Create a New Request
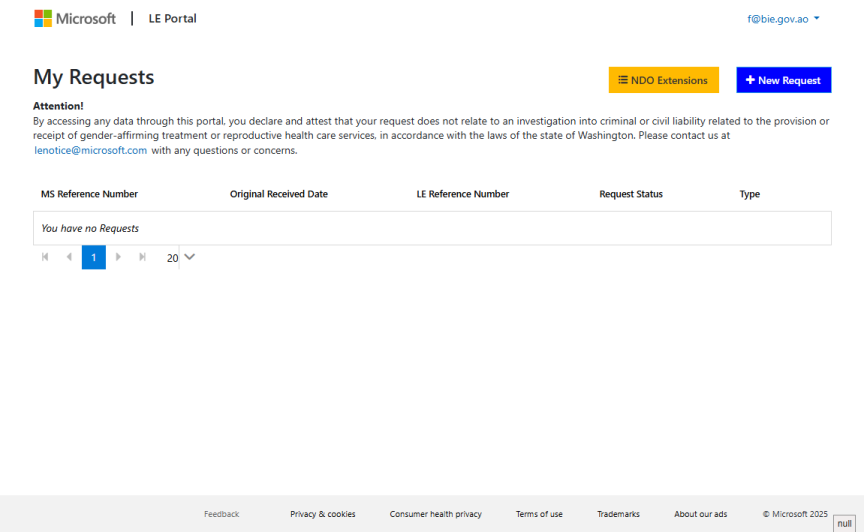Image resolution: width=864 pixels, height=532 pixels. 784,80
